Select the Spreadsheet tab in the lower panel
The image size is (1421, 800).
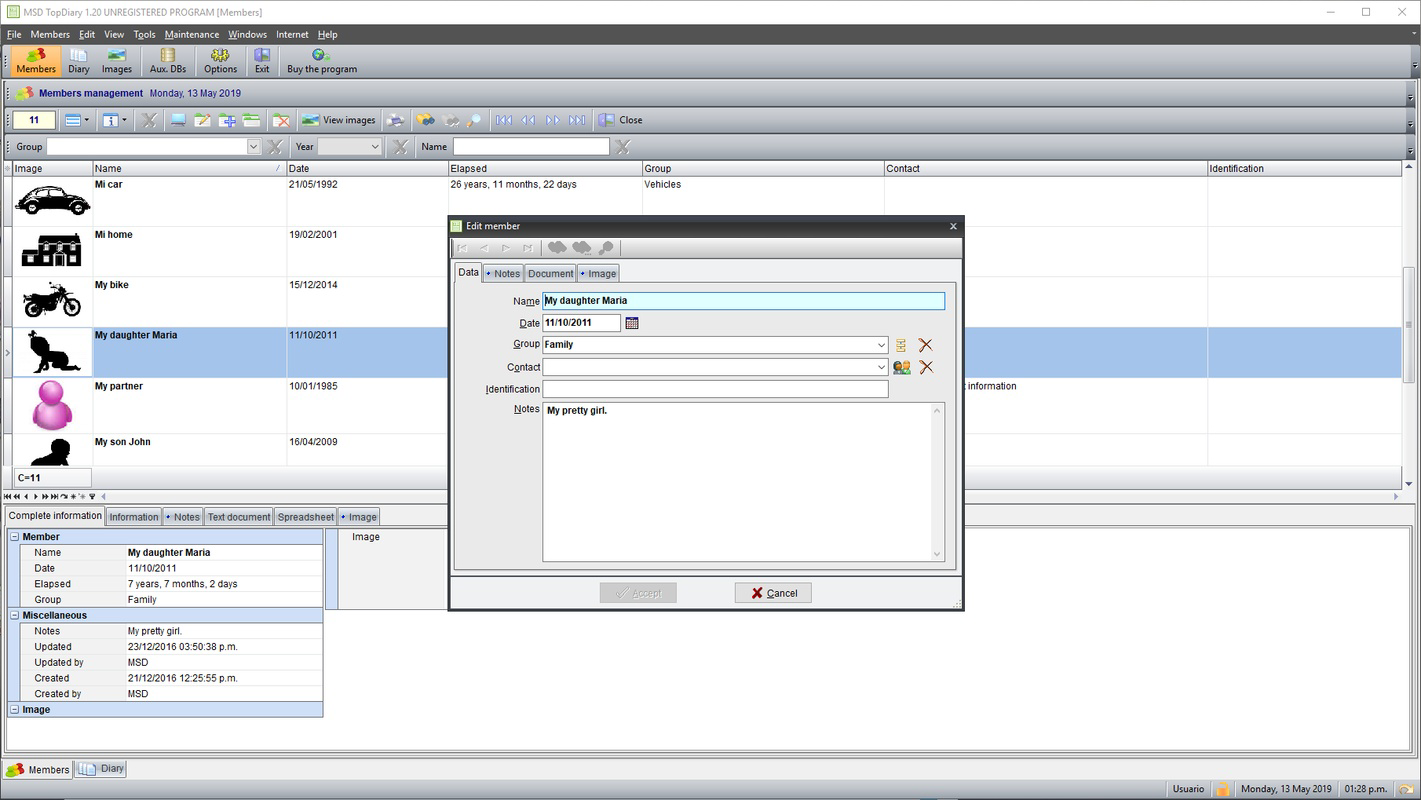(306, 517)
